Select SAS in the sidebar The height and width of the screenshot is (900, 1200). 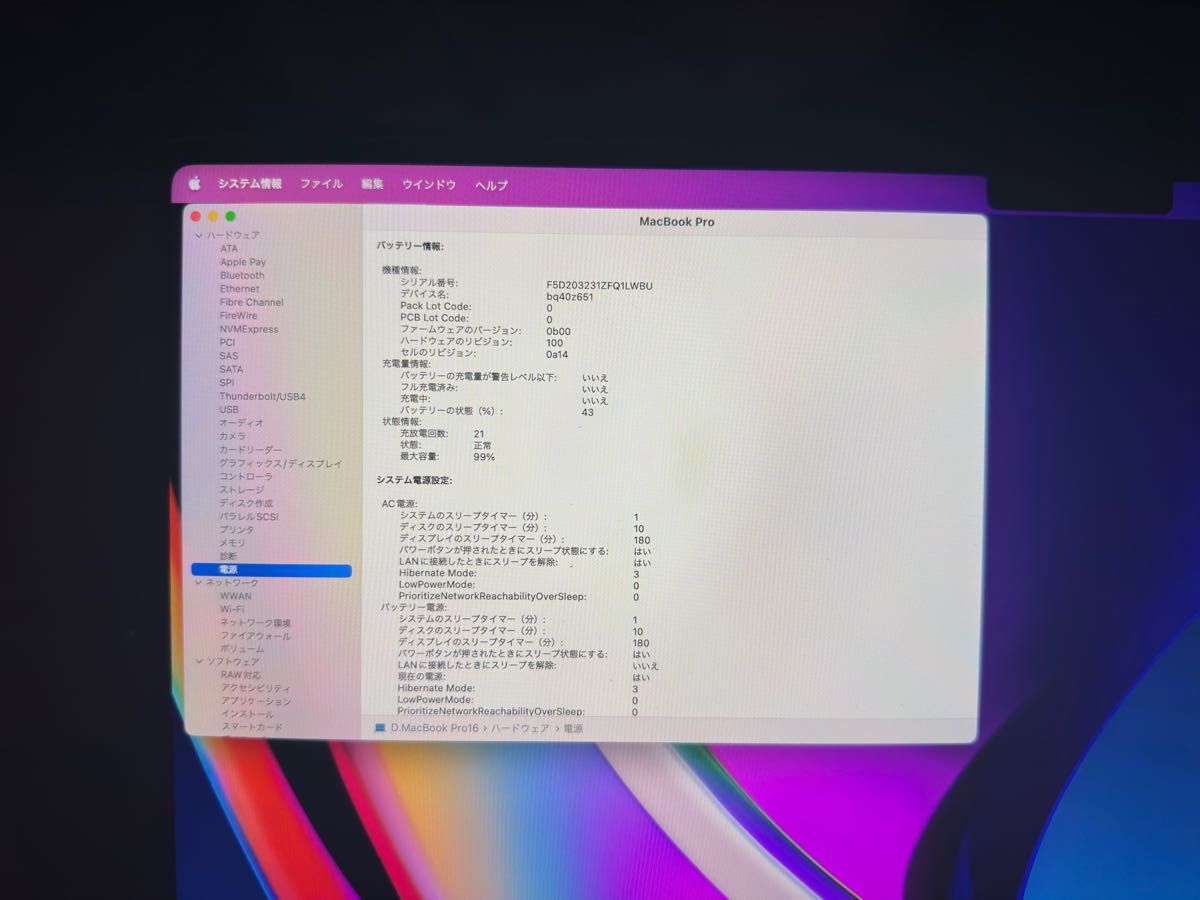[229, 356]
